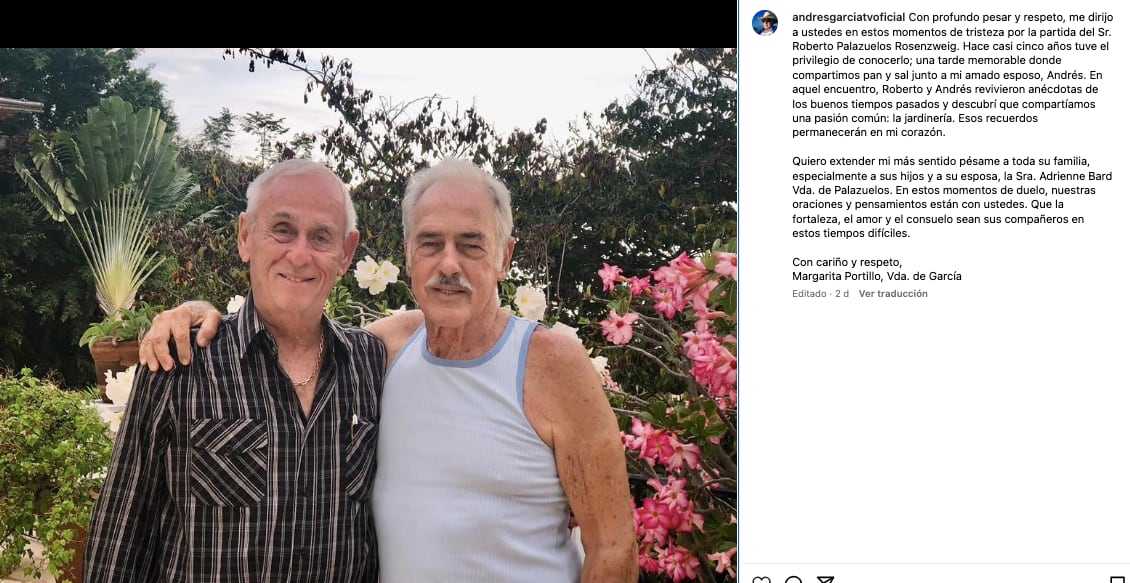Click the signature line Margarita Portillo, Vda. de García

[x=876, y=277]
